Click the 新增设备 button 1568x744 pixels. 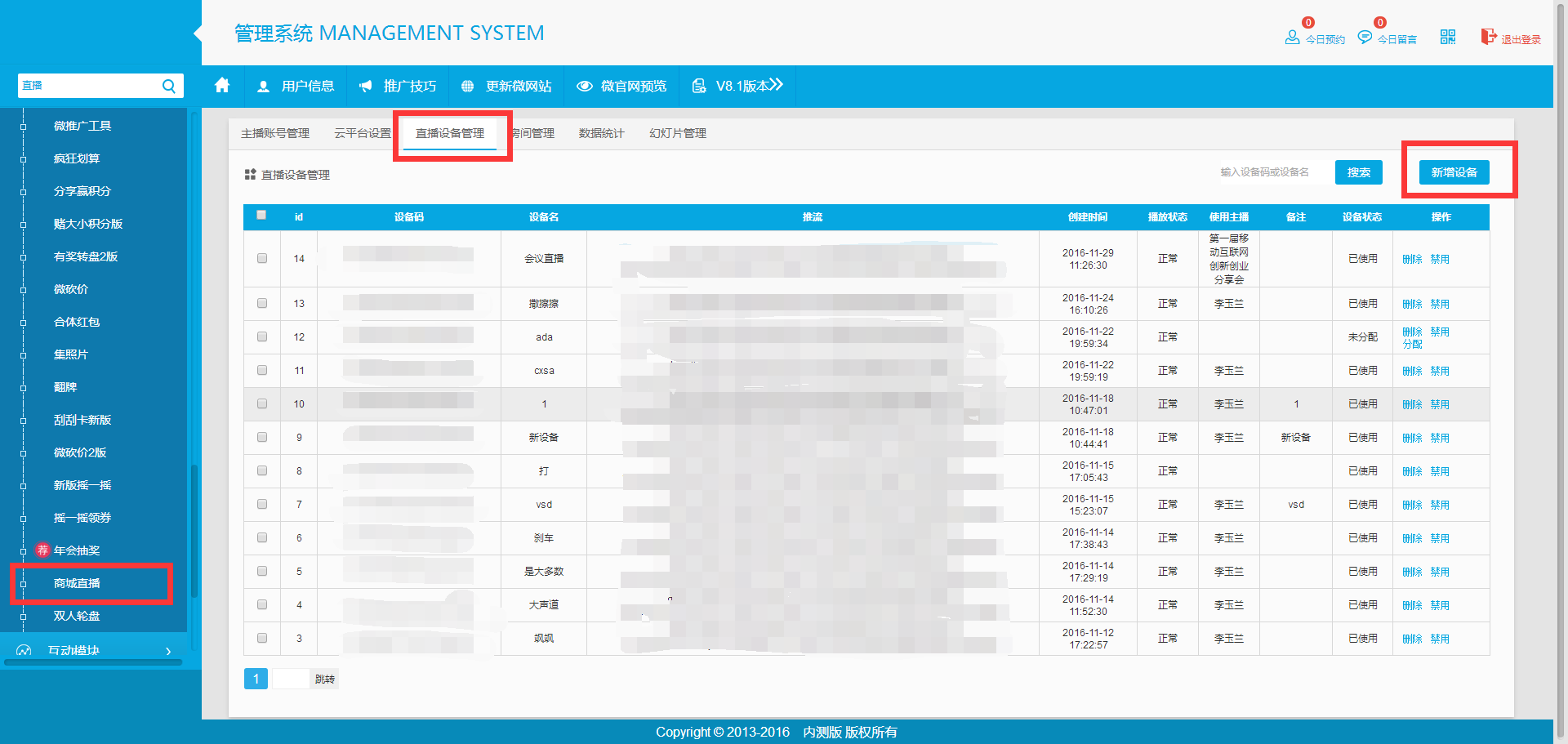tap(1454, 172)
